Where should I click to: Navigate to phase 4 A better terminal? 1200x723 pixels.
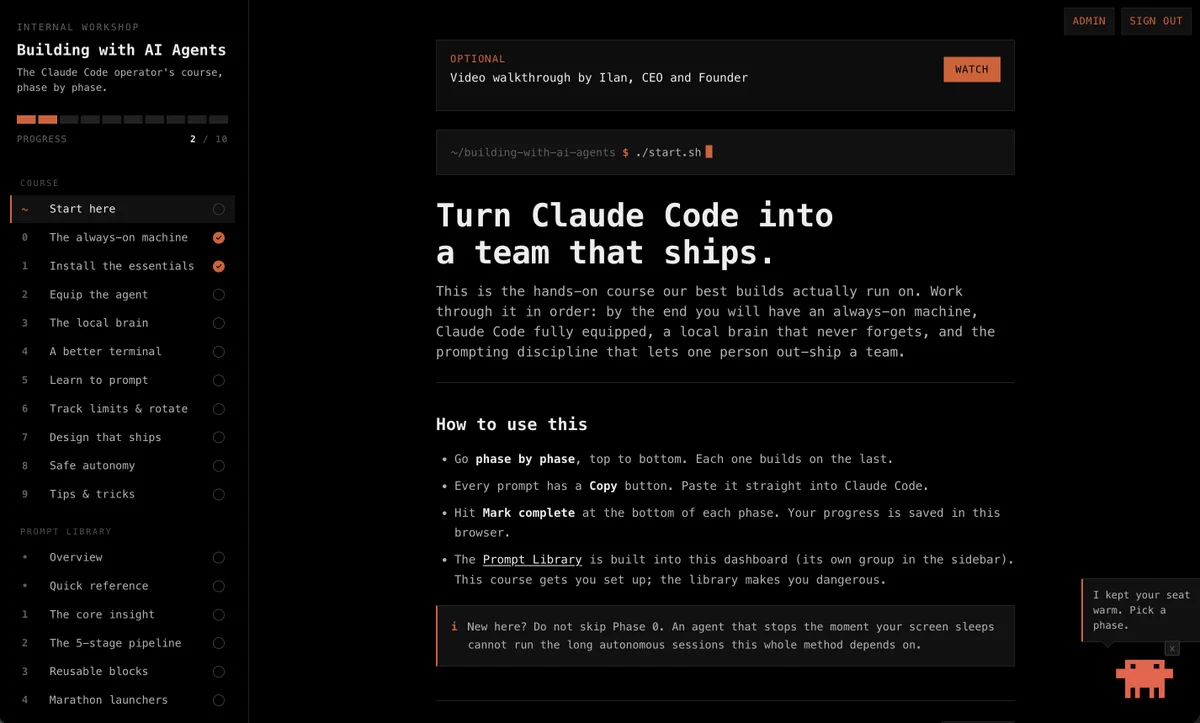tap(123, 352)
